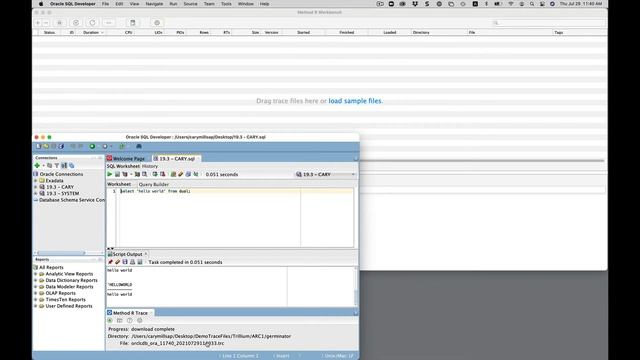Click the minus icon in Method R Workbench toolbar
The width and height of the screenshot is (640, 360).
pos(46,23)
